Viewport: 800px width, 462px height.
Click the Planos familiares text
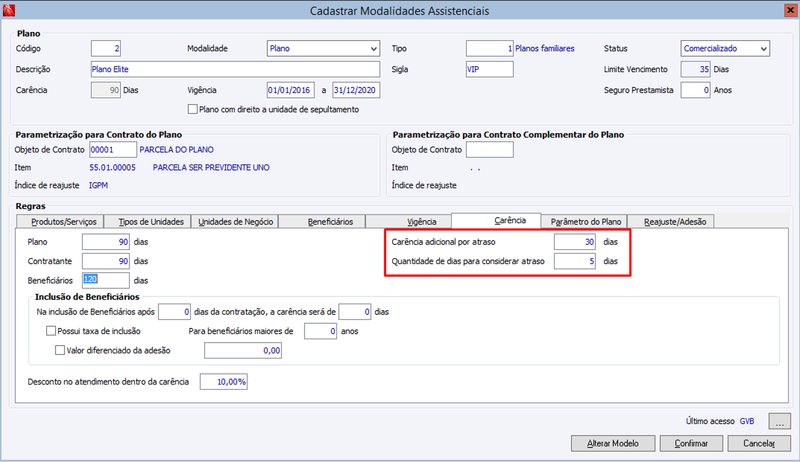(x=545, y=48)
